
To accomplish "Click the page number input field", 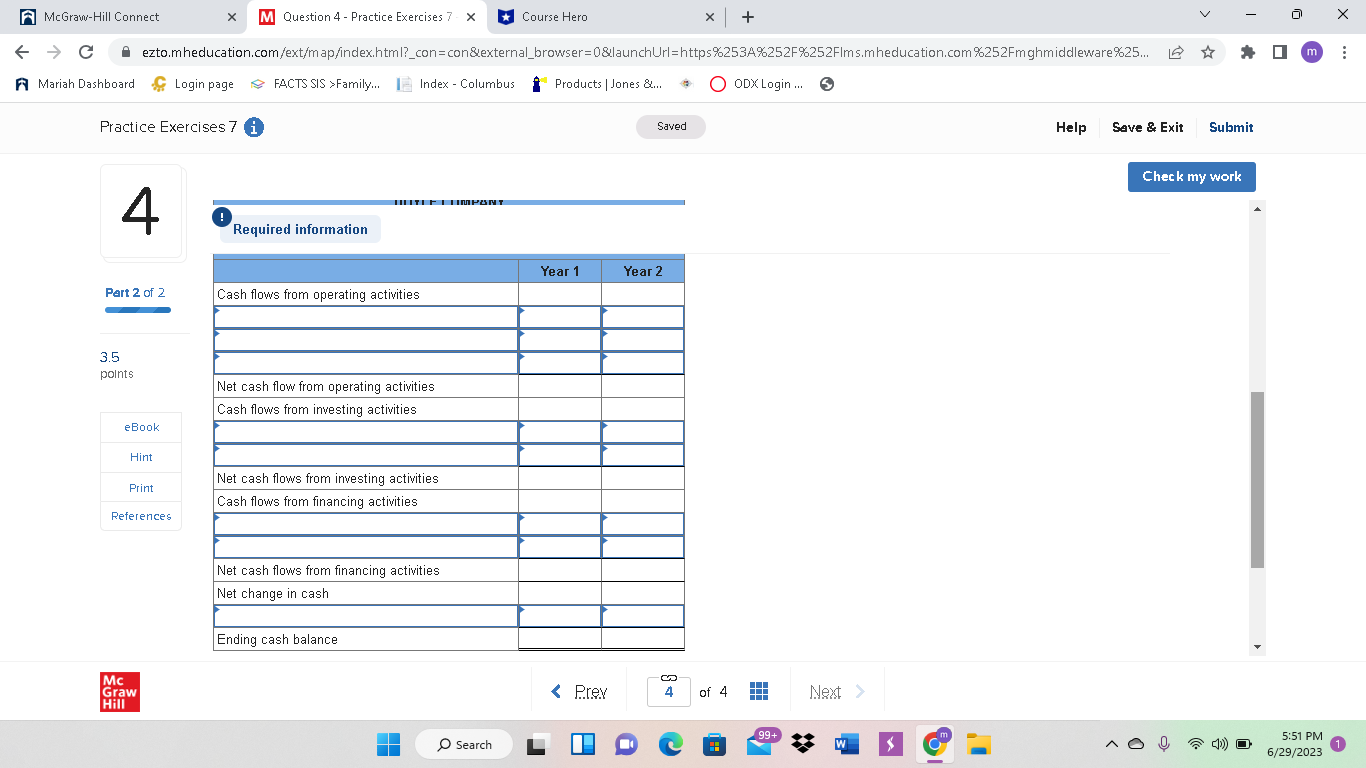I will 668,690.
